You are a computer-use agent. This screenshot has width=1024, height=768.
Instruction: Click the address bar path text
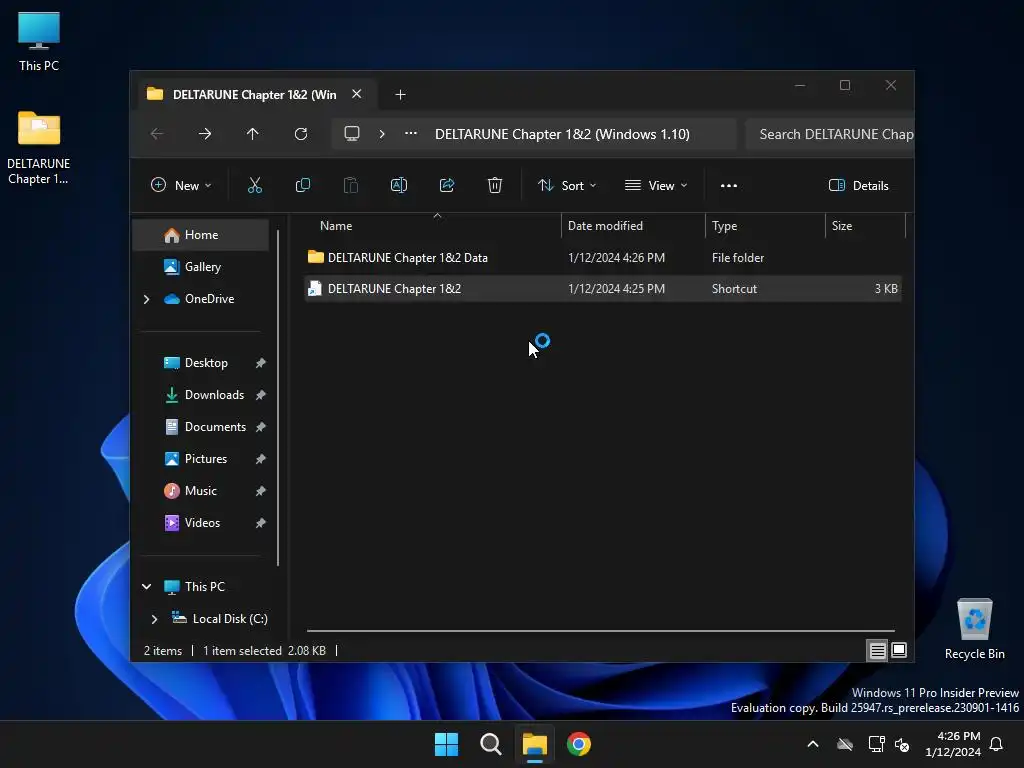tap(562, 134)
